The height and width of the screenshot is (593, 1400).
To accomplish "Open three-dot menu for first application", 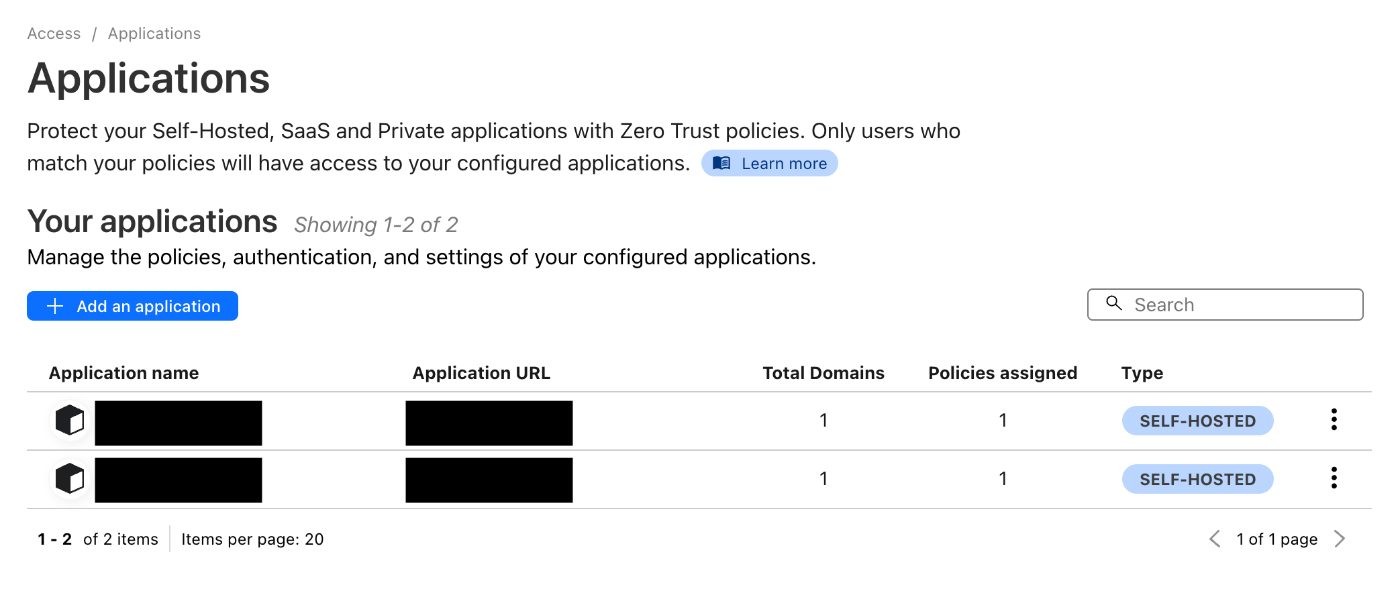I will (x=1333, y=421).
